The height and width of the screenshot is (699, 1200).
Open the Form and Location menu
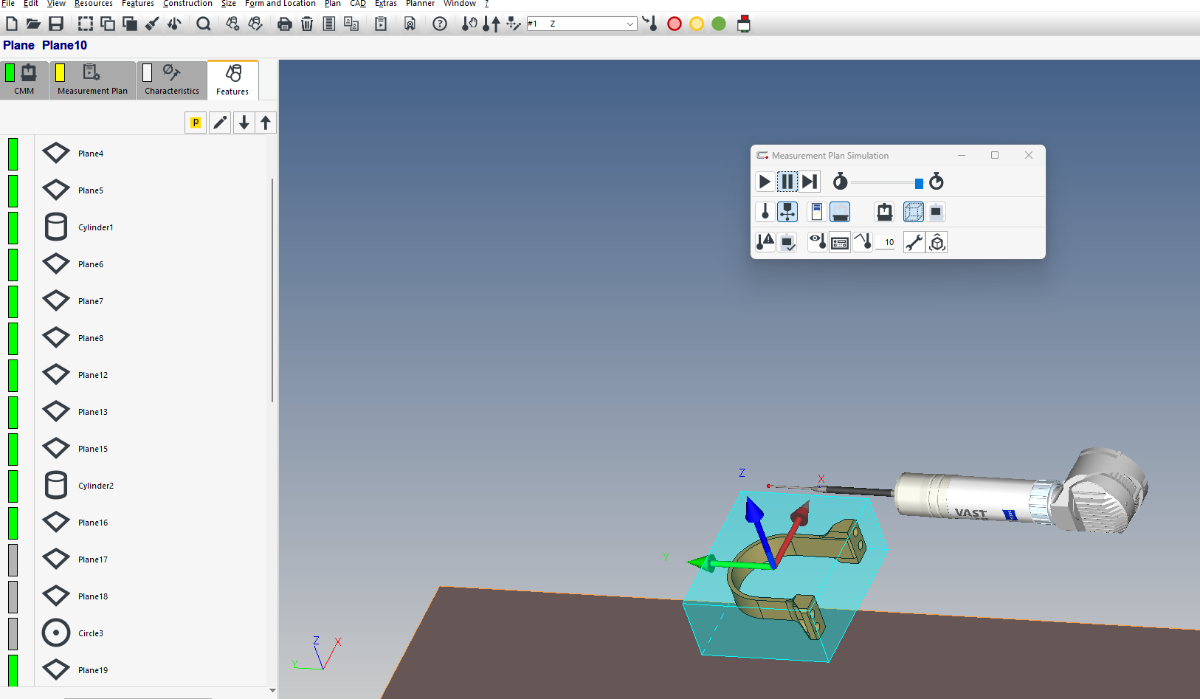click(280, 4)
